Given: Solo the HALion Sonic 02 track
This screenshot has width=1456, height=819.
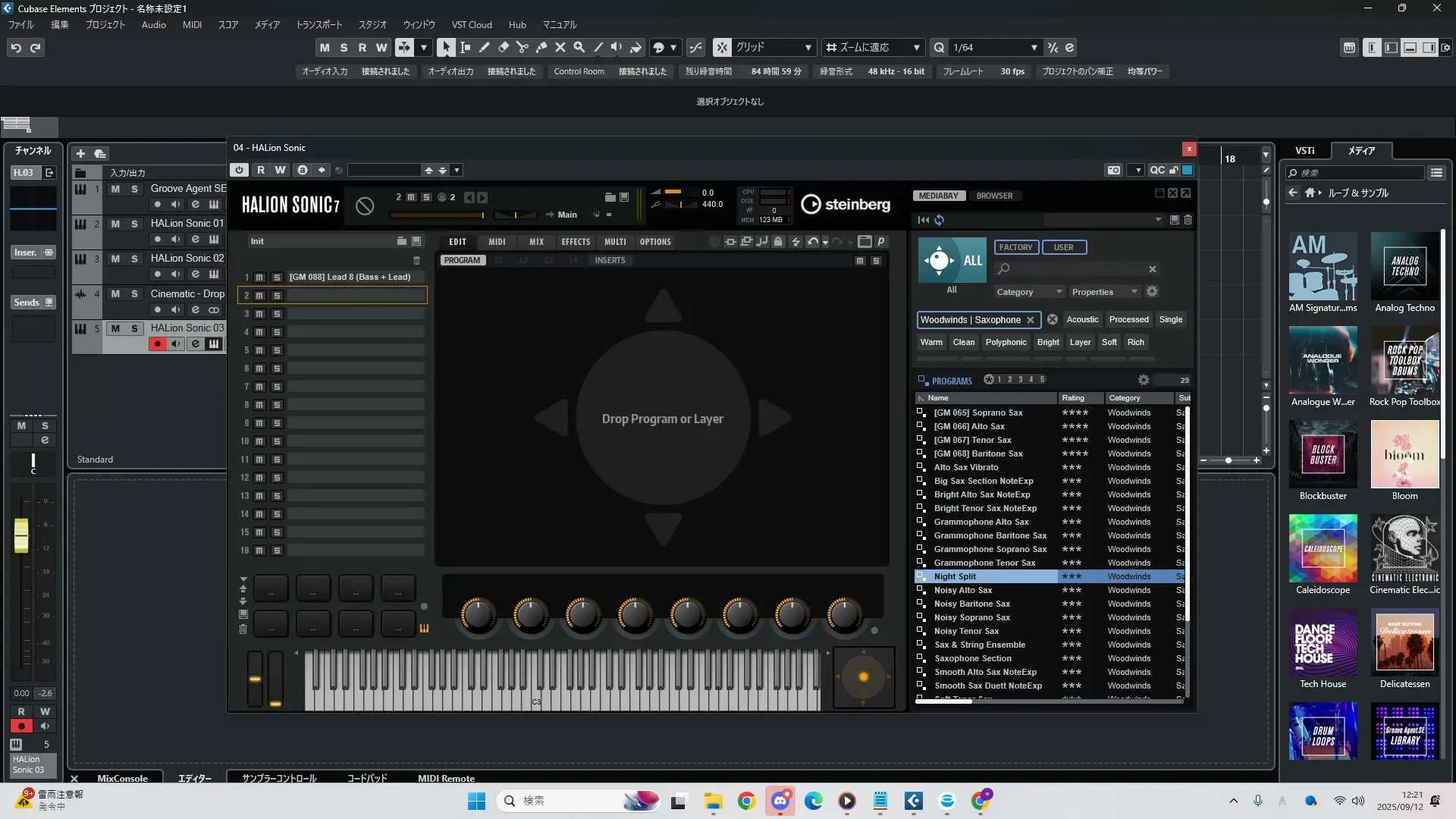Looking at the screenshot, I should click(x=134, y=259).
